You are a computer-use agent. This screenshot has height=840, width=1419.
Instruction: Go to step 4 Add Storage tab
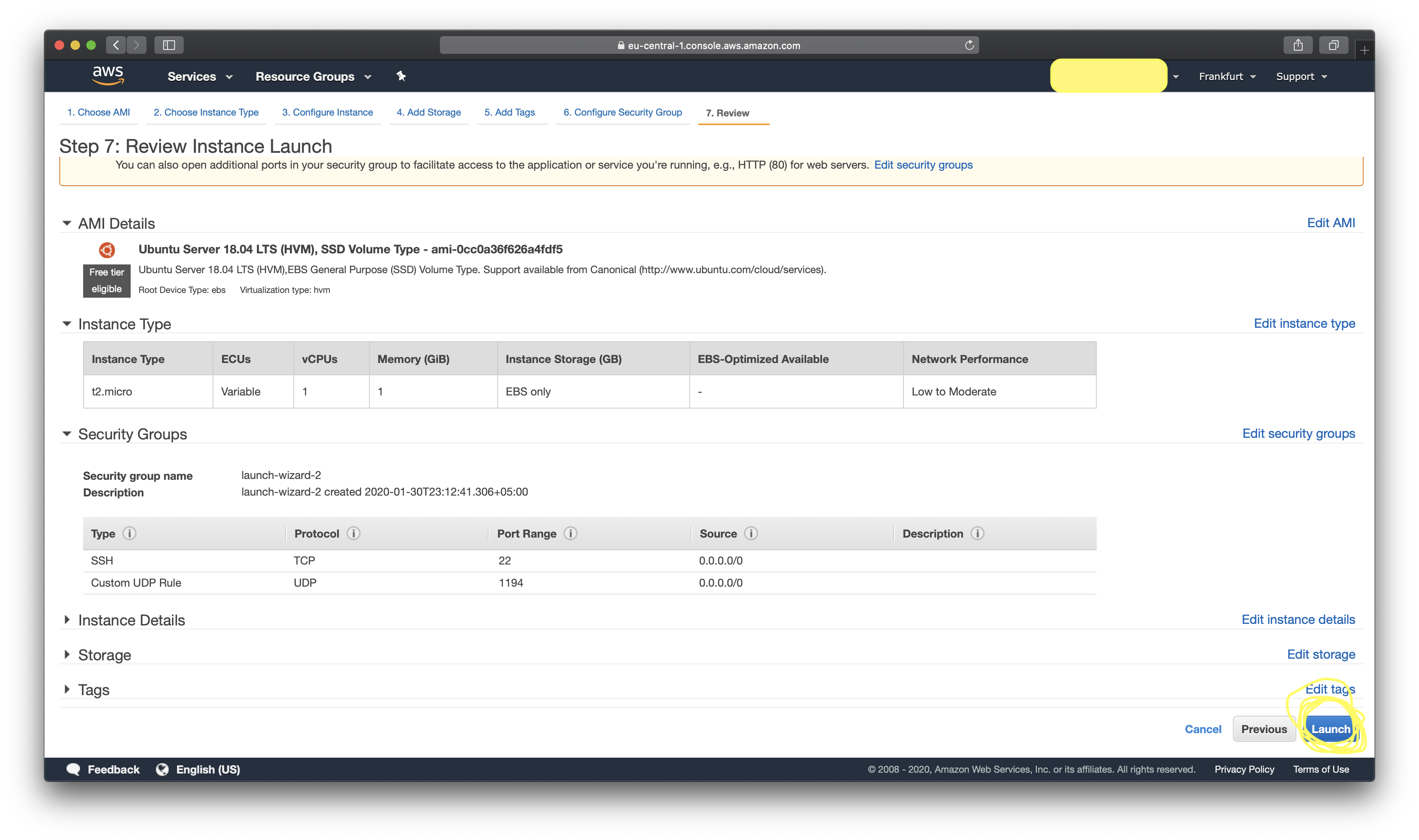pyautogui.click(x=428, y=112)
